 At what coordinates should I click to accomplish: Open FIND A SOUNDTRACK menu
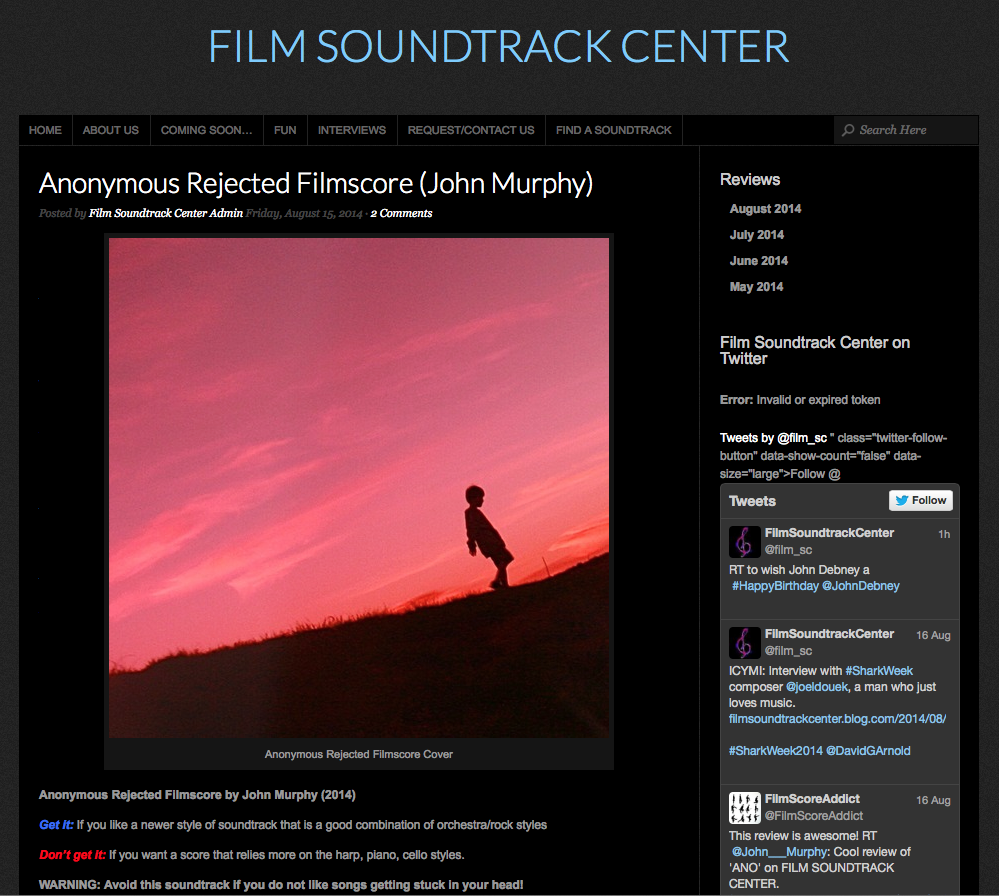pos(614,130)
